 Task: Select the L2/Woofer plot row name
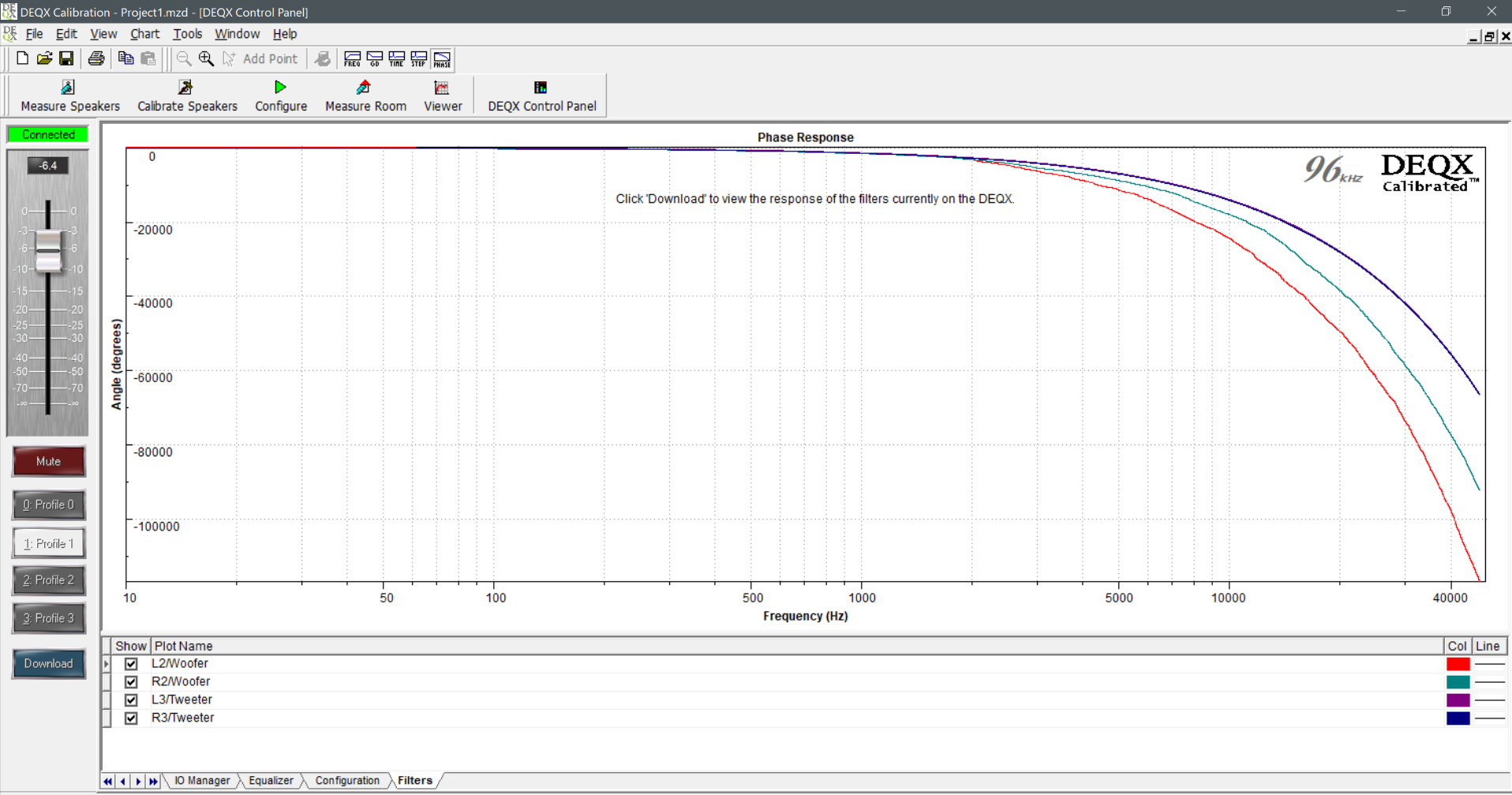coord(180,664)
